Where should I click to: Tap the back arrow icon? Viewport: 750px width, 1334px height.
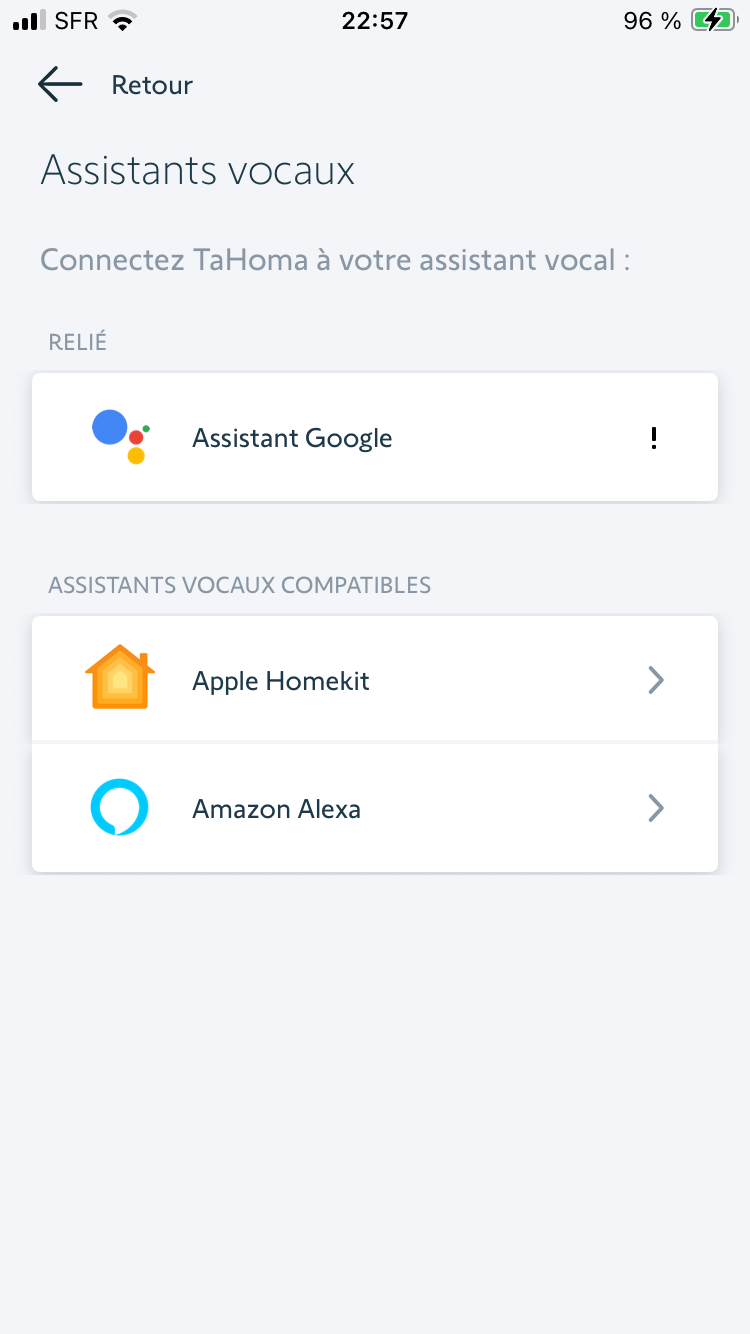59,85
